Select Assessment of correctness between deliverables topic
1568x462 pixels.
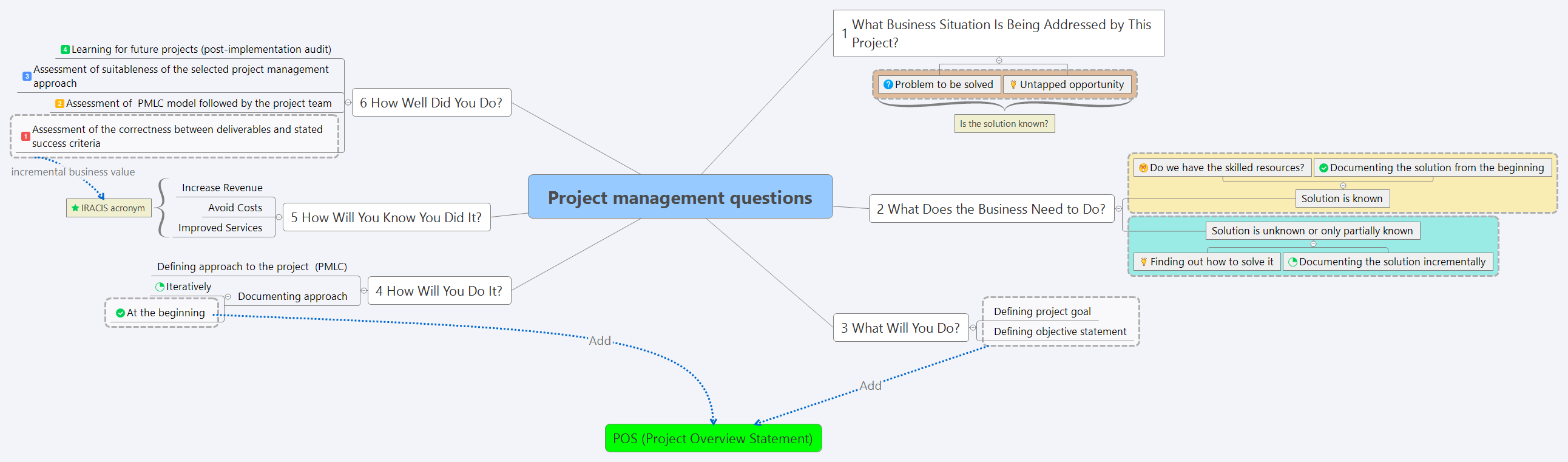(x=174, y=137)
